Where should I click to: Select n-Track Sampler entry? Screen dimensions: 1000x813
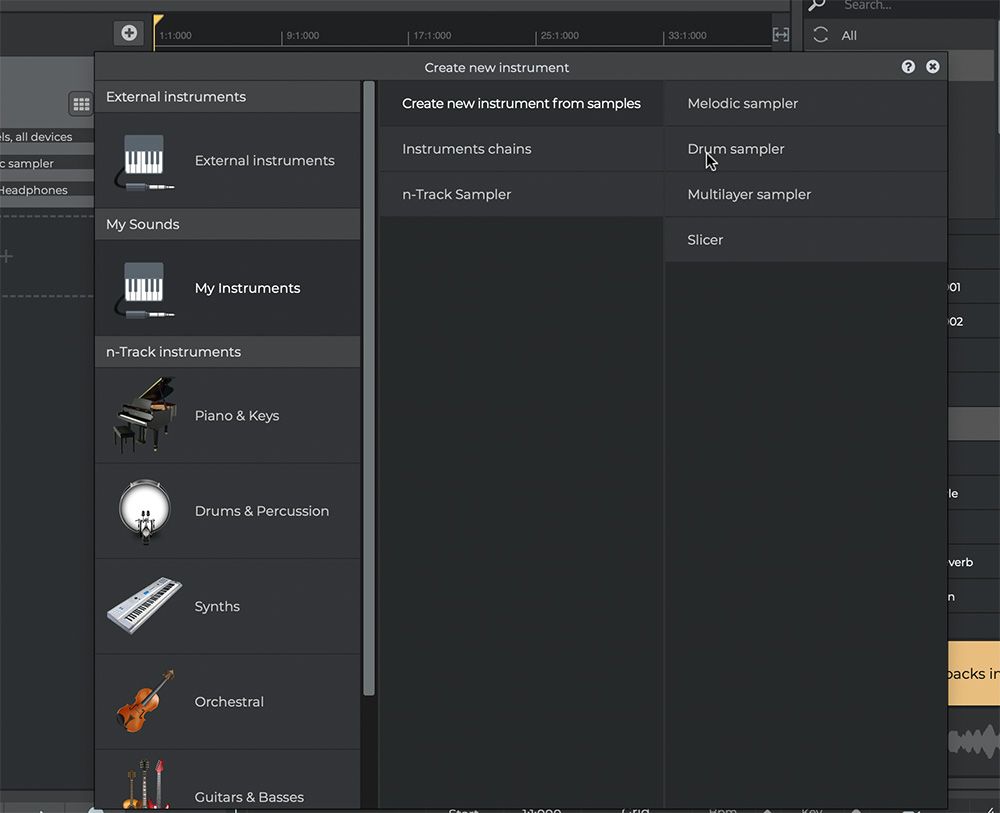tap(520, 194)
